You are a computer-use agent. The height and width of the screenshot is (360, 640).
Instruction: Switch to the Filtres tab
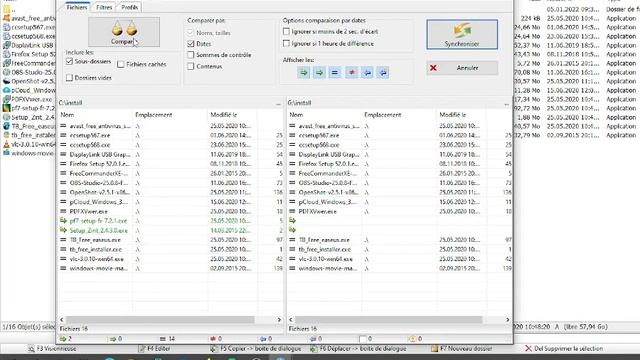(x=104, y=7)
